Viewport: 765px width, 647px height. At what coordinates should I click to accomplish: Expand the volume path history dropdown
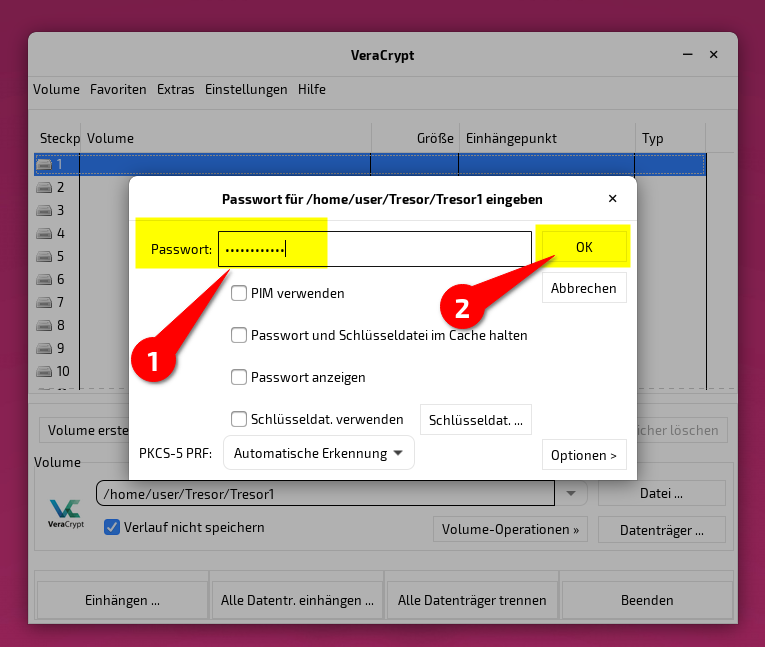(x=571, y=493)
